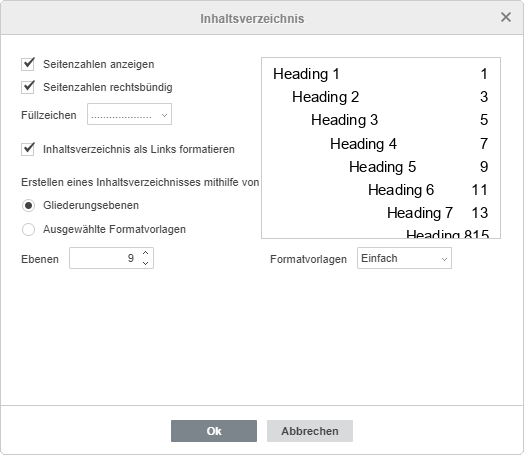Click the Ausgewählte Formatvorlagen label
524x455 pixels.
114,229
